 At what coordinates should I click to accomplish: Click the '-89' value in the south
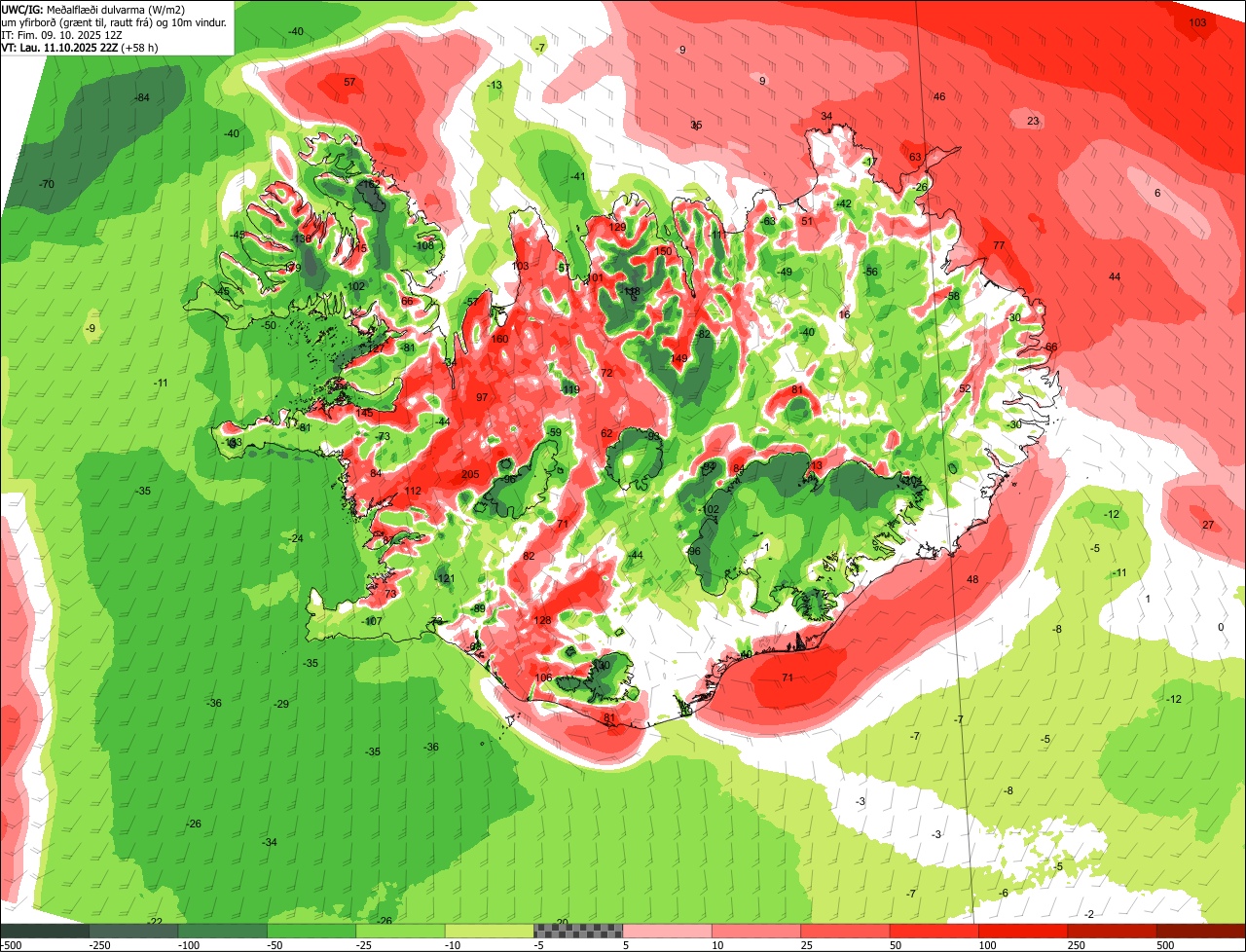click(x=478, y=609)
